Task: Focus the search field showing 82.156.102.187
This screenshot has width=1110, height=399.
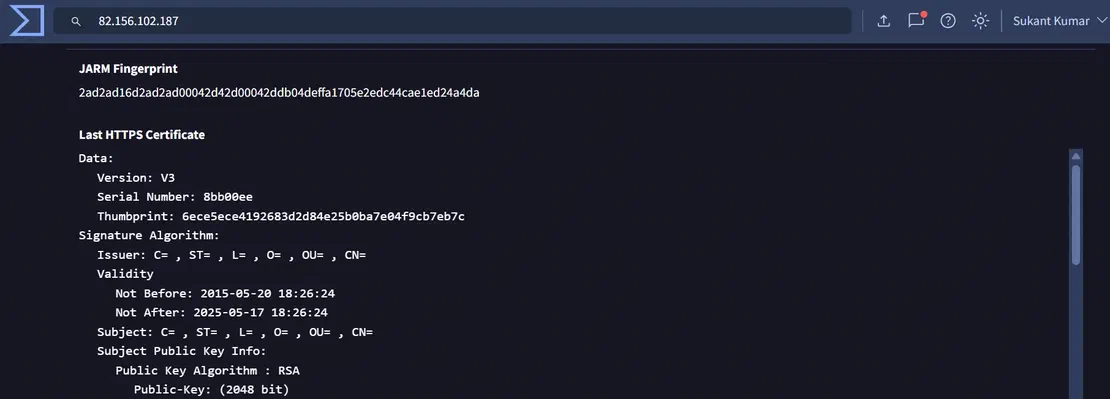Action: click(x=452, y=21)
